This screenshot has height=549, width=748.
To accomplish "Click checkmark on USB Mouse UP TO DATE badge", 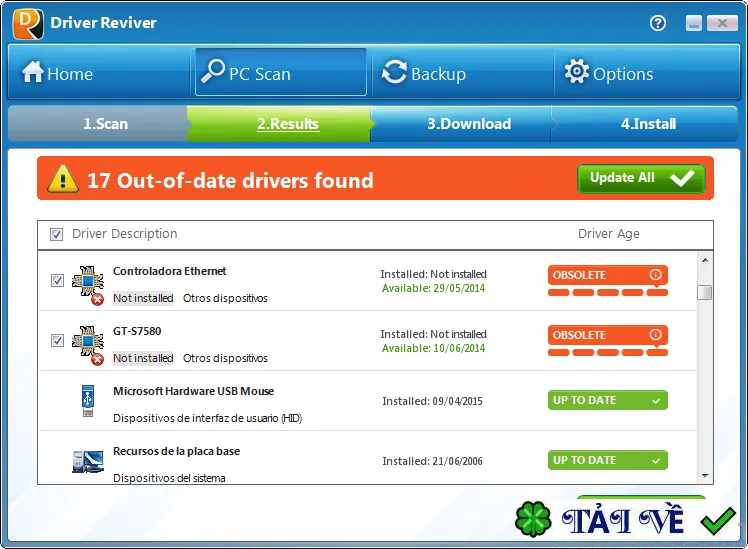I will (x=656, y=401).
